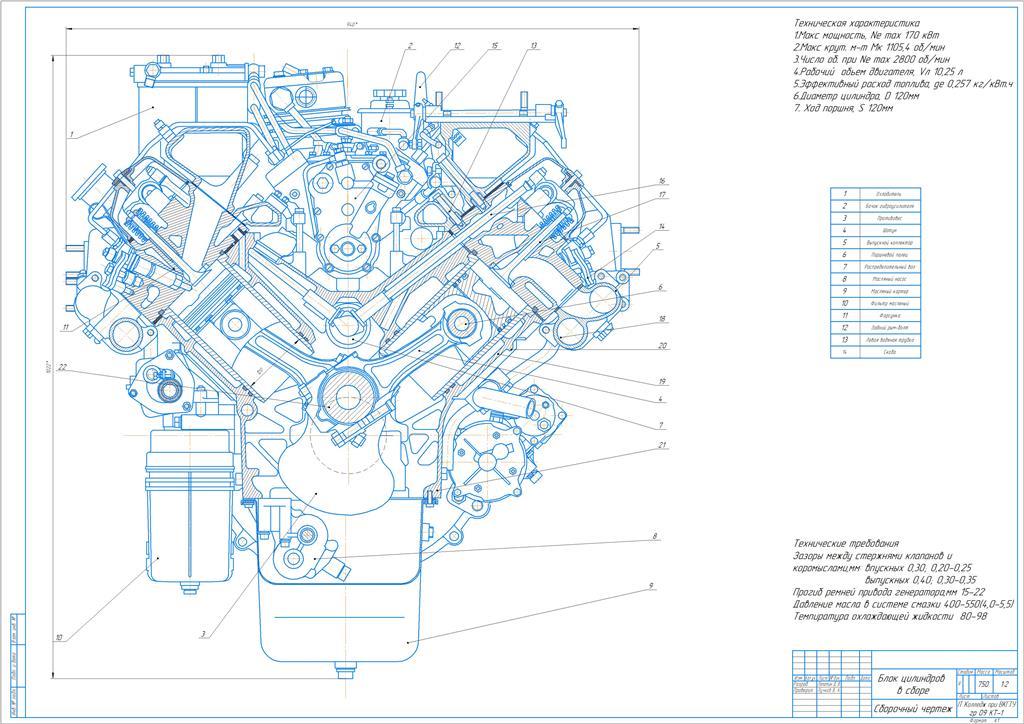
Task: Select the group code 'гр 09 КТ-1'
Action: click(985, 714)
